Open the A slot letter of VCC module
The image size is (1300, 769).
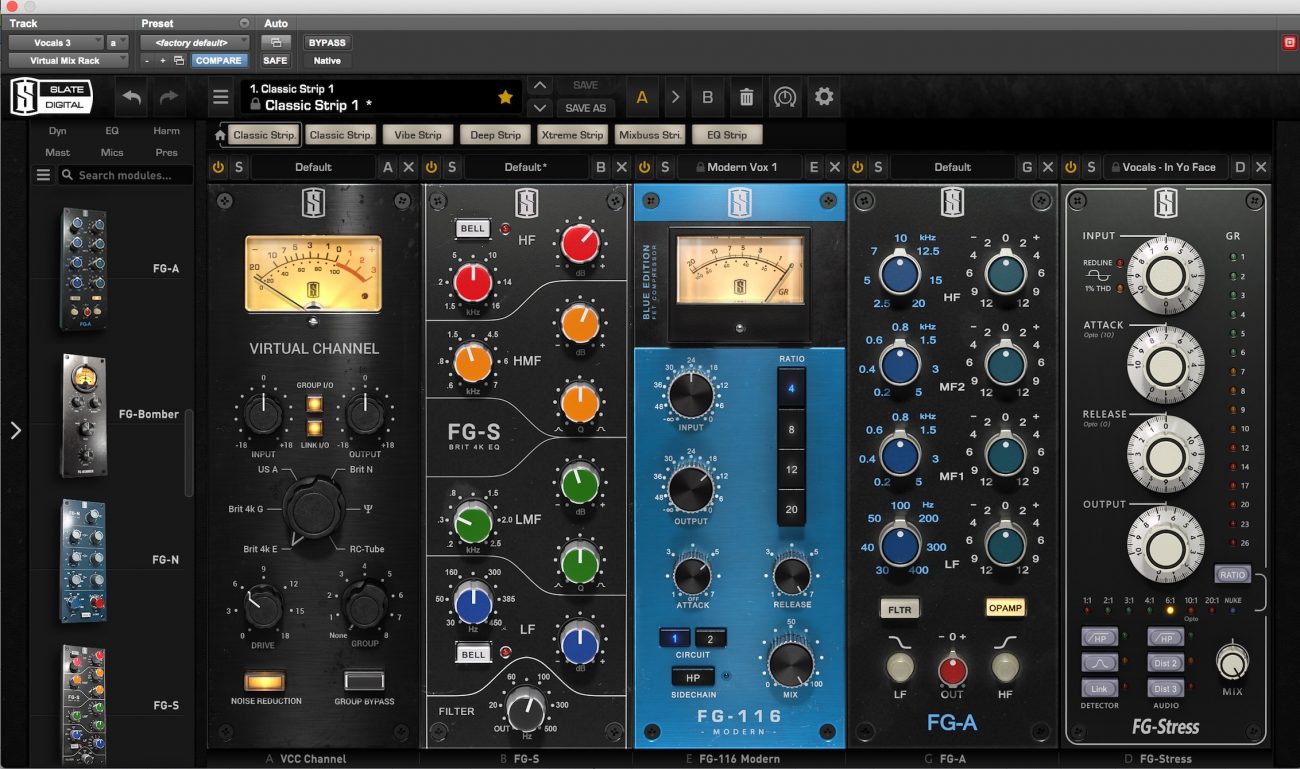388,167
